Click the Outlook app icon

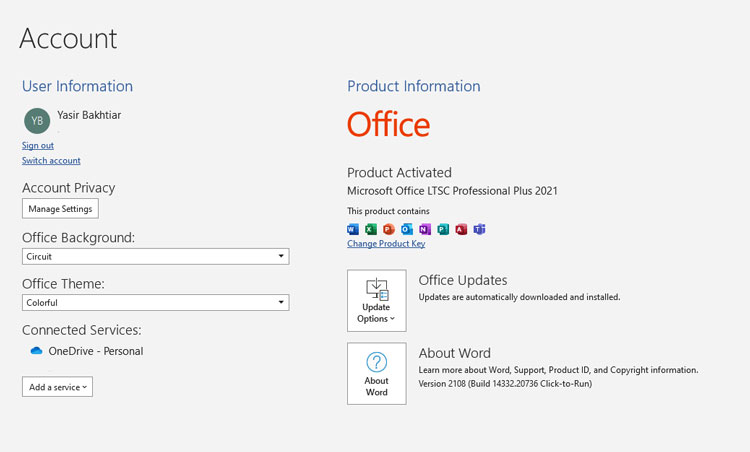407,229
